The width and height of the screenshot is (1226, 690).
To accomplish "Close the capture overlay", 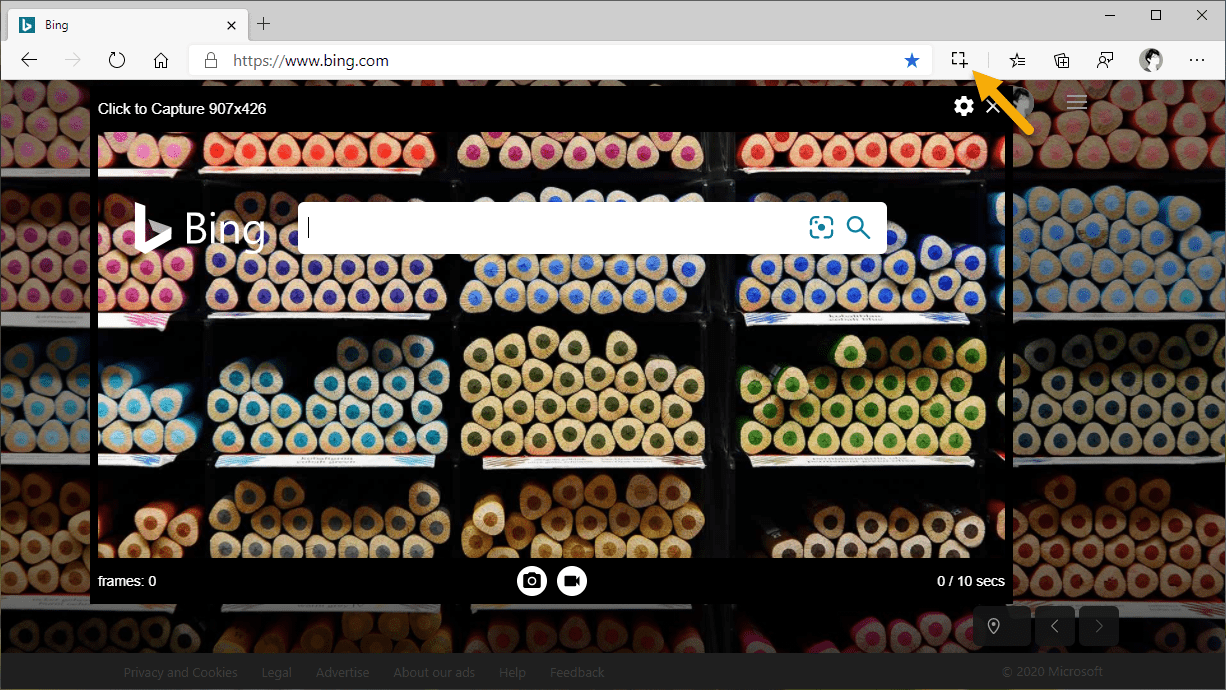I will click(x=992, y=107).
